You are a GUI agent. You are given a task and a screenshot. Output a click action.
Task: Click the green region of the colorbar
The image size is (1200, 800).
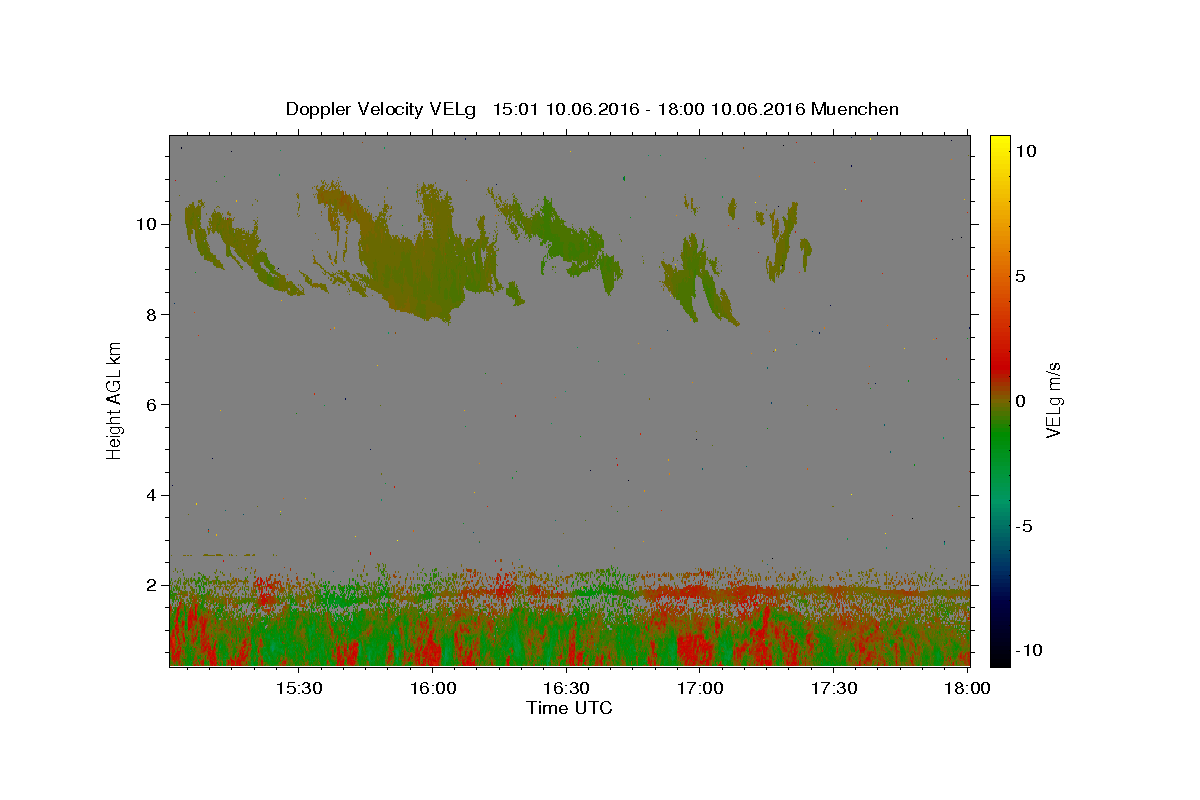click(x=999, y=450)
